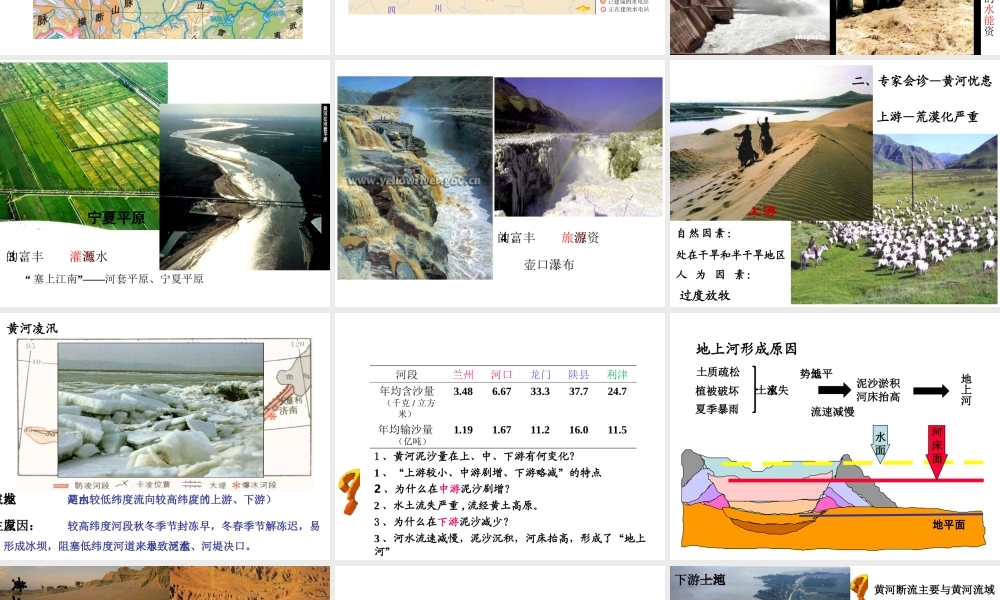The height and width of the screenshot is (600, 1000).
Task: Select the terrain map slide at top left
Action: pyautogui.click(x=168, y=19)
